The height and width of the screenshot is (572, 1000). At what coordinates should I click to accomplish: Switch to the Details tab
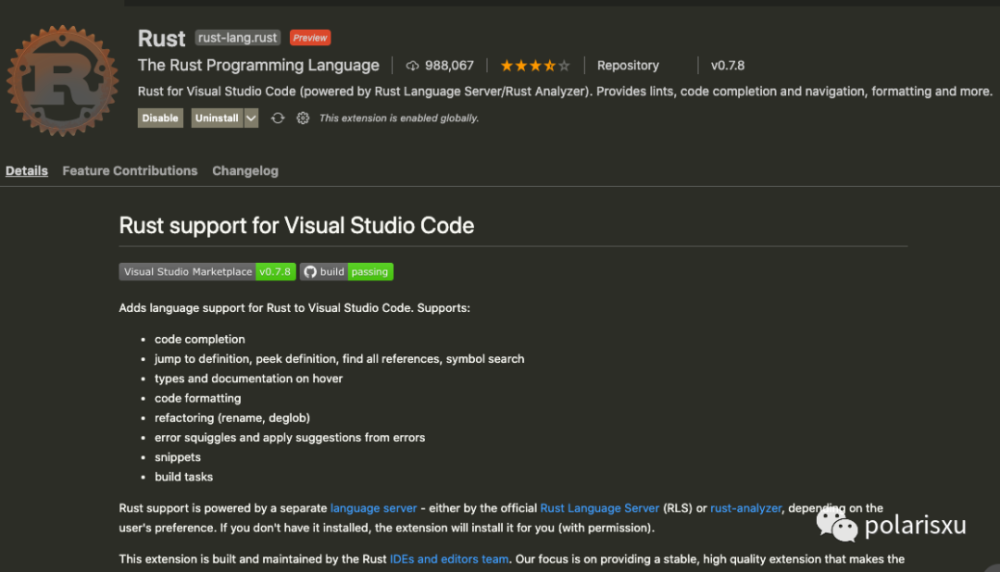point(27,171)
